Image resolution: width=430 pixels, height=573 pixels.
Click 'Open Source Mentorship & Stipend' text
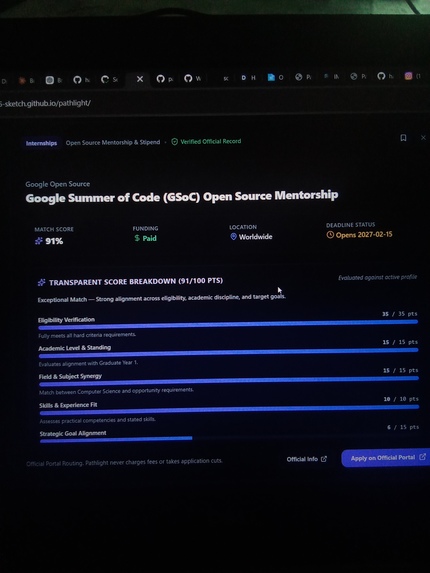113,142
